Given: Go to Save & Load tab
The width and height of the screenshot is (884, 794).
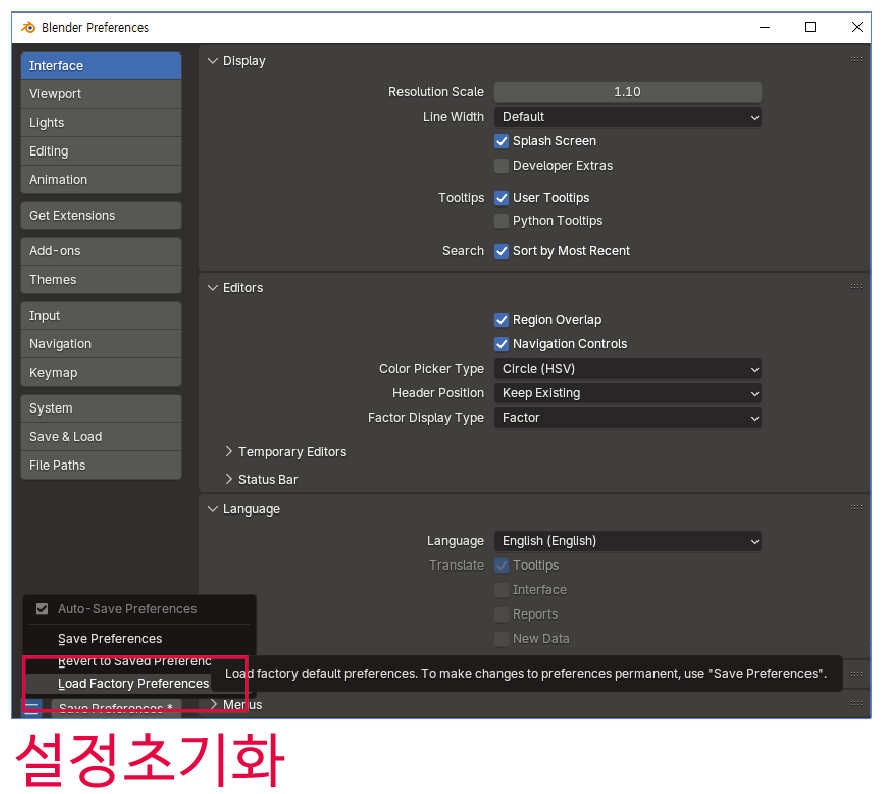Looking at the screenshot, I should click(x=101, y=436).
